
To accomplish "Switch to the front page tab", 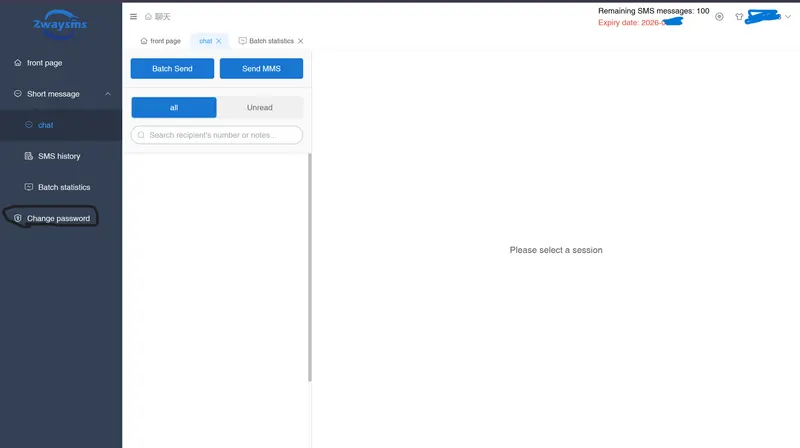I will point(160,41).
